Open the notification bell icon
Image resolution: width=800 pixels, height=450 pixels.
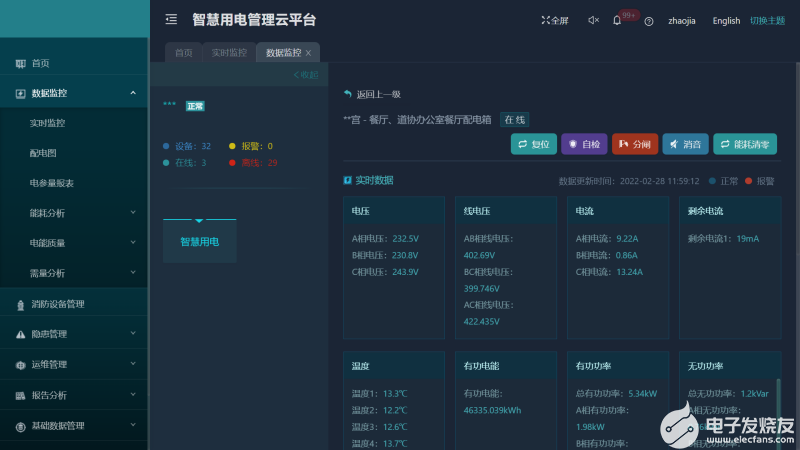click(x=617, y=20)
